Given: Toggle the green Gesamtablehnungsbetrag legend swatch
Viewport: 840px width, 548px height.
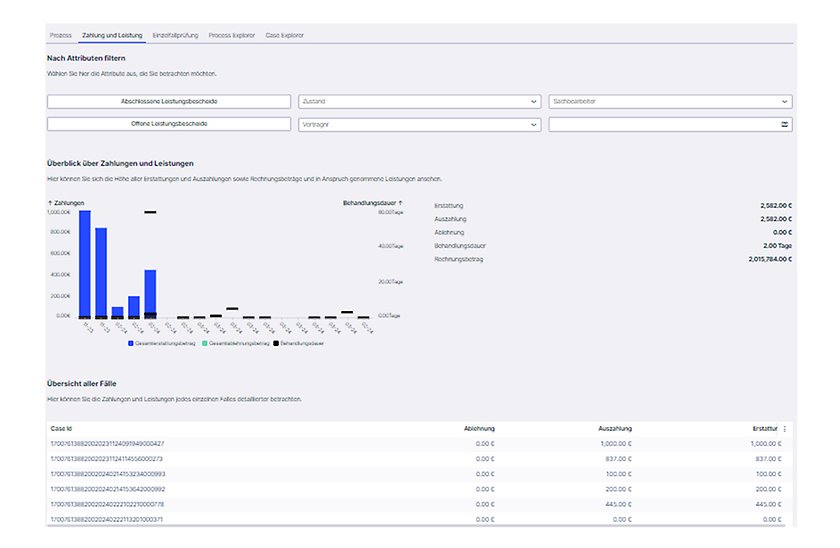Looking at the screenshot, I should click(205, 343).
